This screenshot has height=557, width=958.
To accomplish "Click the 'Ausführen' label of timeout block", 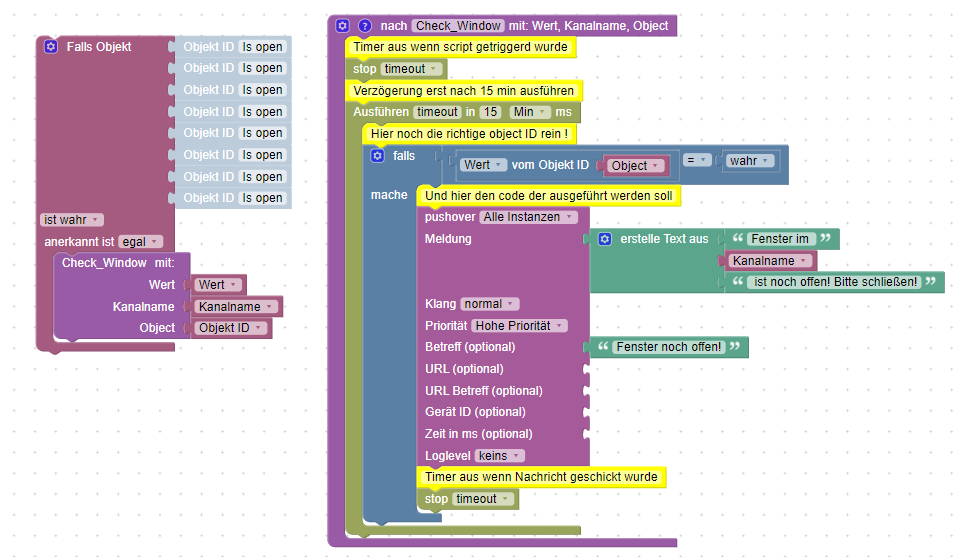I will 381,112.
